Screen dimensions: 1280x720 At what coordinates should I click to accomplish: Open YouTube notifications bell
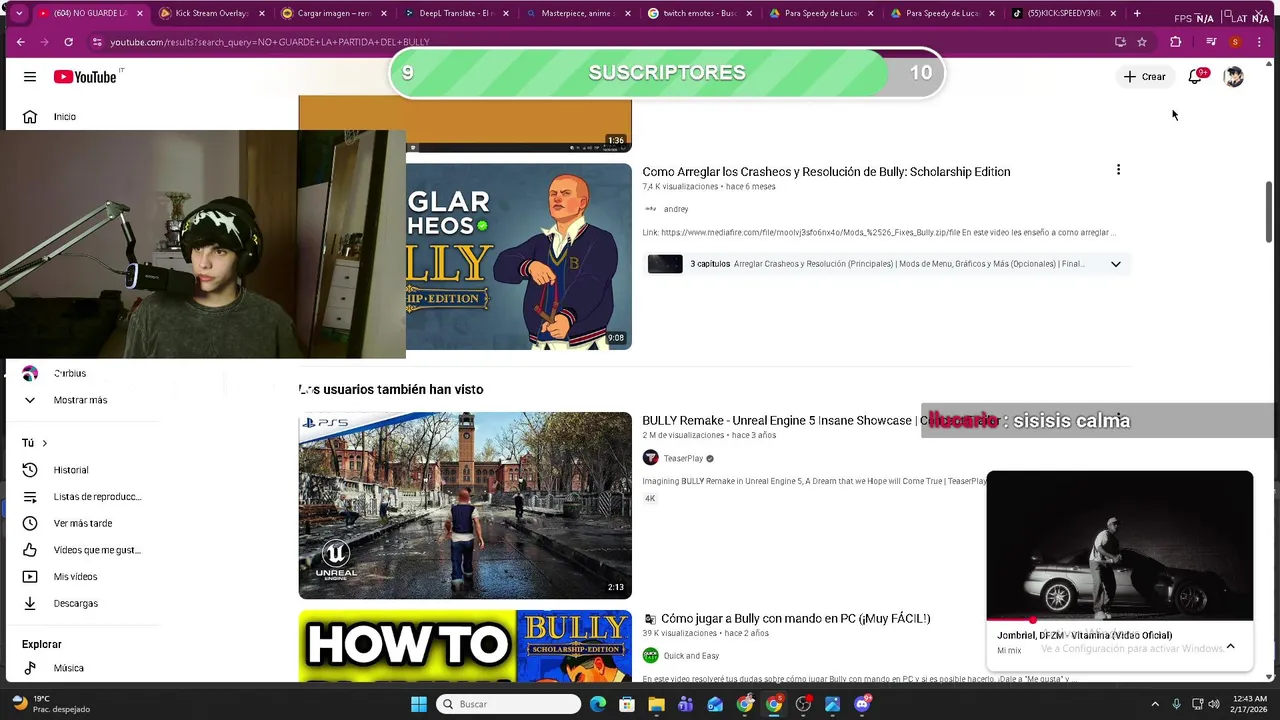point(1195,77)
